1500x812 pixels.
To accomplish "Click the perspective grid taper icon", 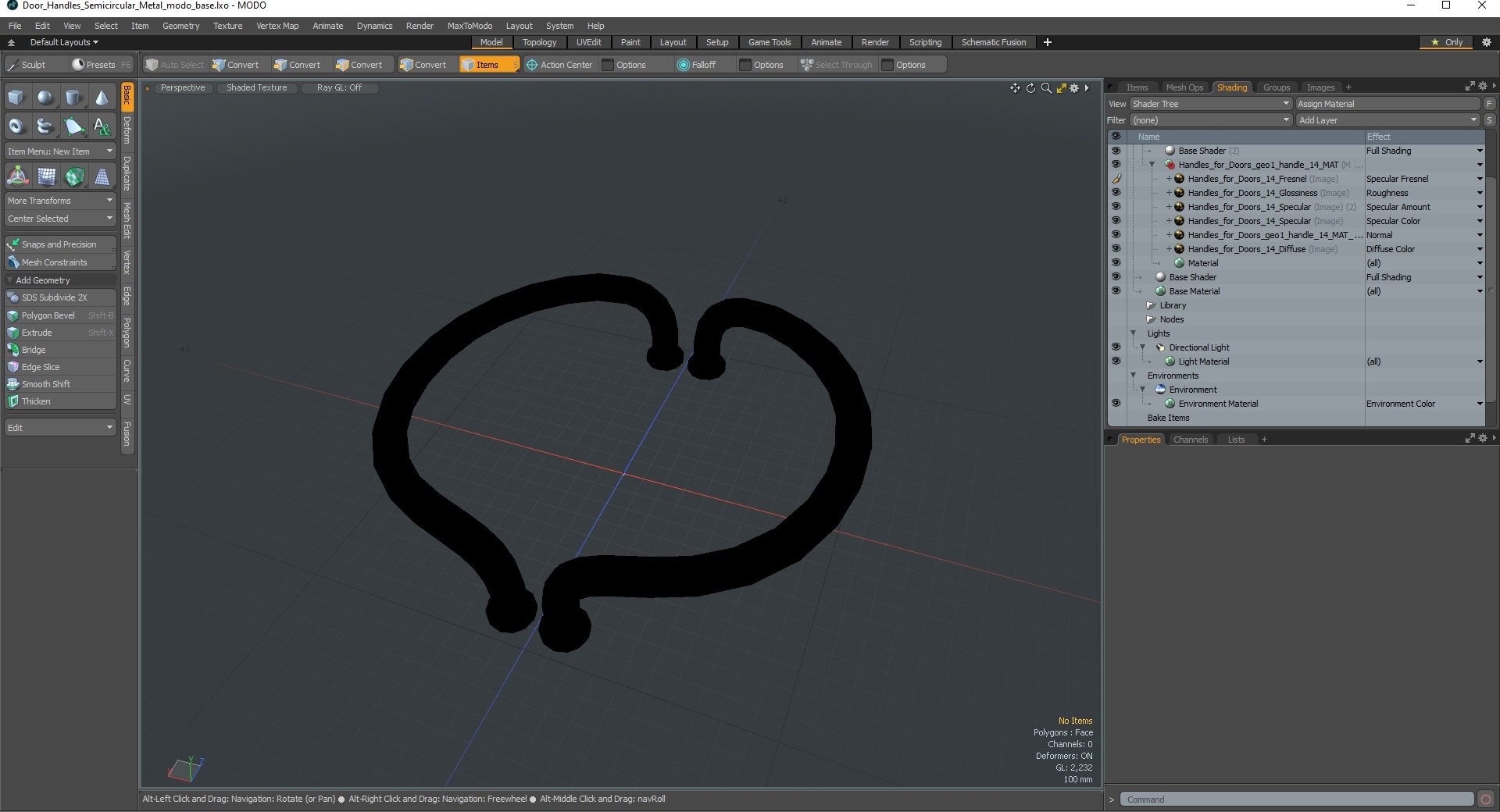I will click(102, 176).
